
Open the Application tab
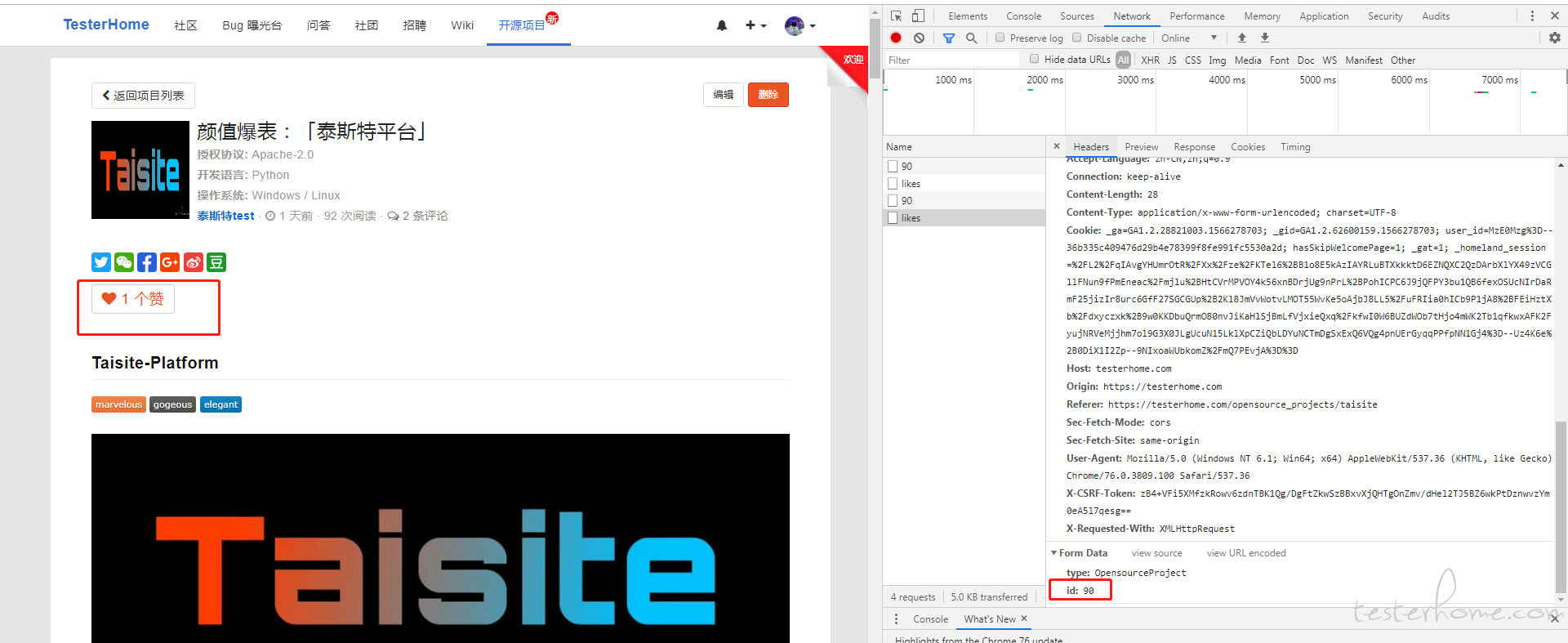(1324, 16)
